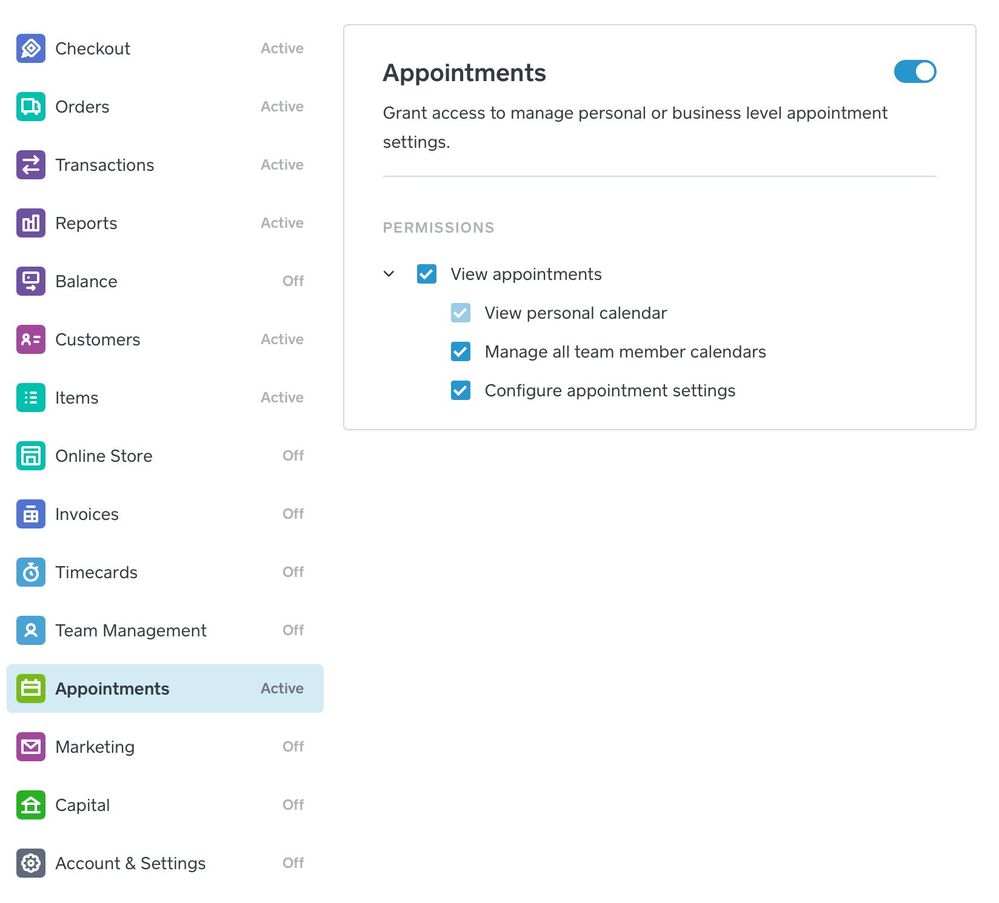Click the Orders truck icon
999x903 pixels.
tap(31, 107)
